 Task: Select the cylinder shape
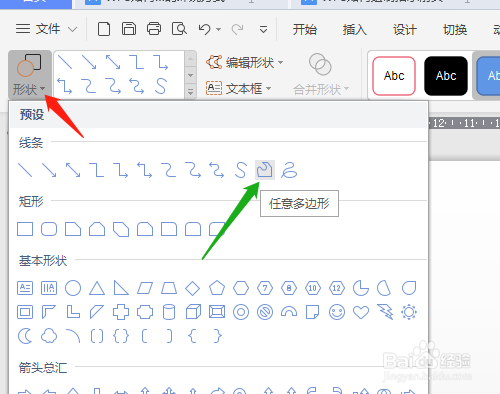[x=169, y=312]
